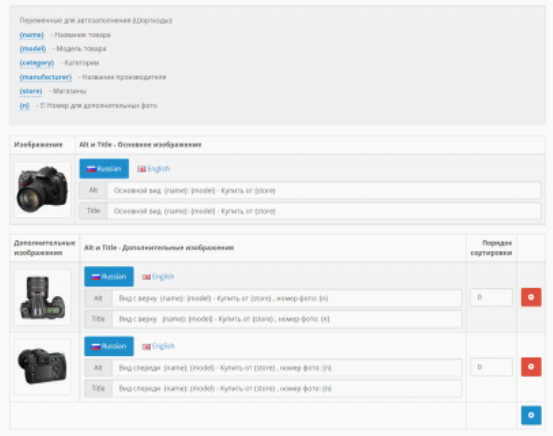Click Title field containing 'Вид с верху'
Screen dimensions: 553x436
(287, 319)
